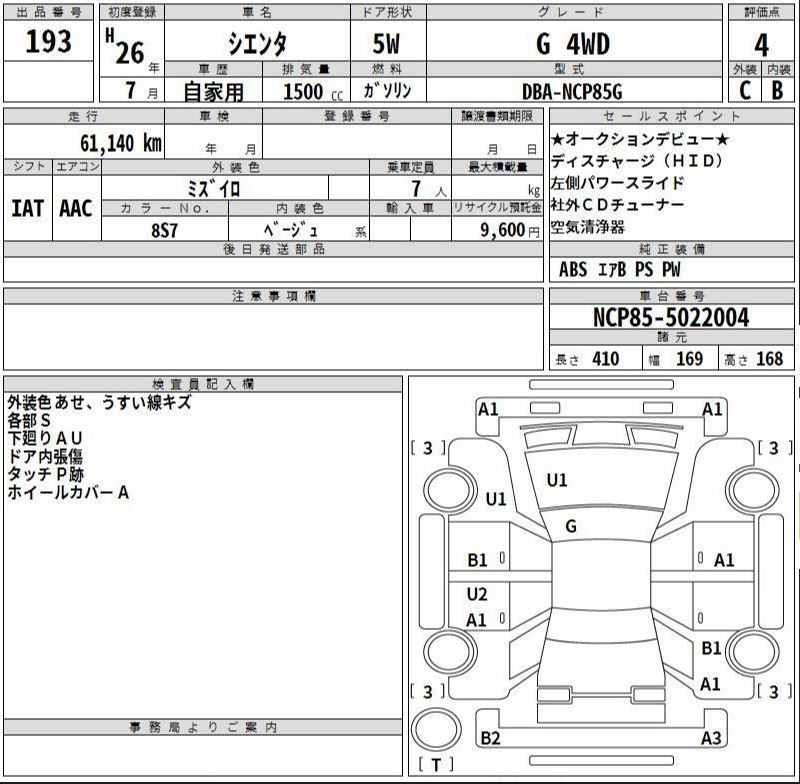Select the inspector note 下廻りAU
This screenshot has width=800, height=784.
click(x=45, y=438)
